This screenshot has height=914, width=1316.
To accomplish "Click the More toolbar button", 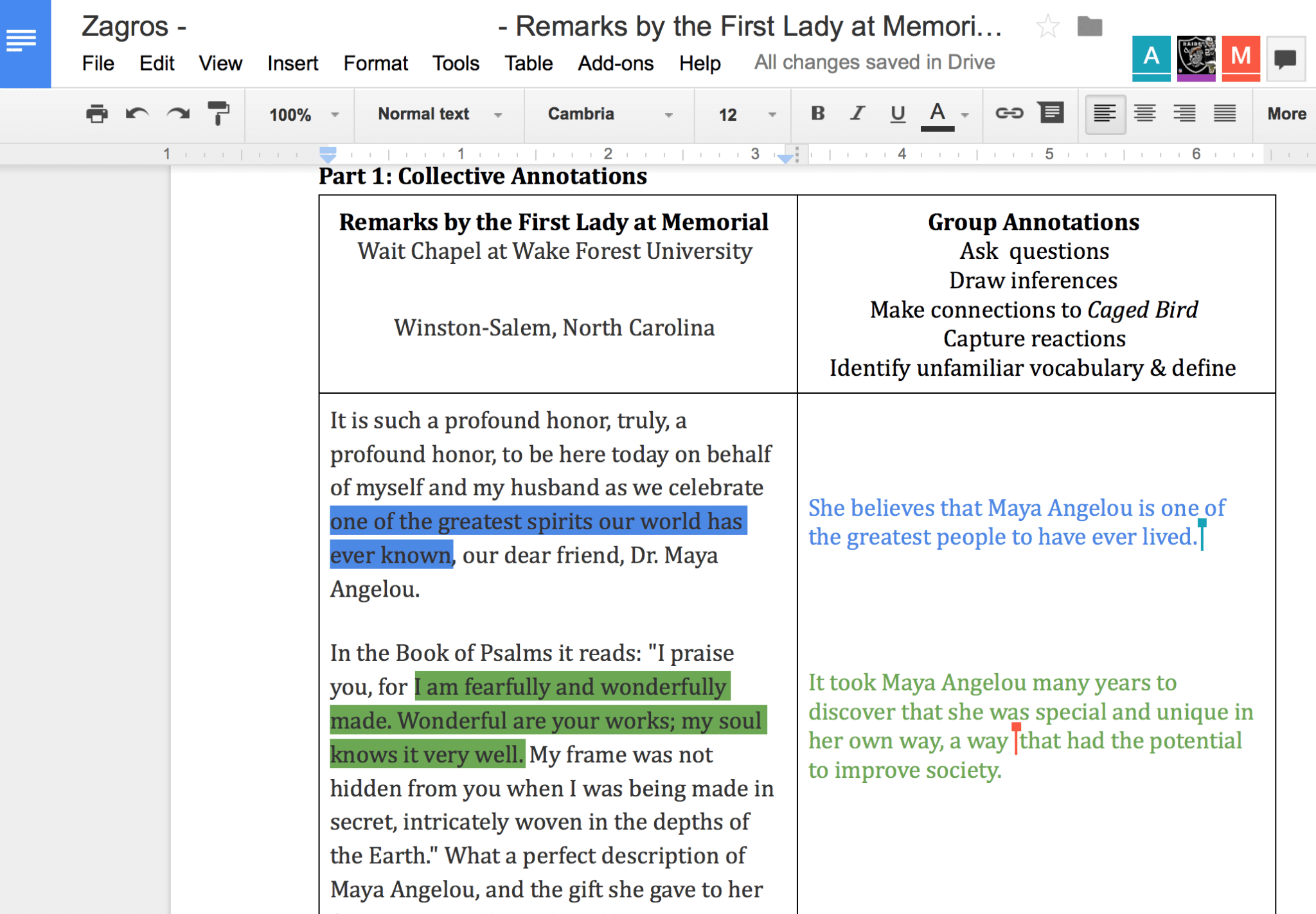I will (x=1286, y=114).
